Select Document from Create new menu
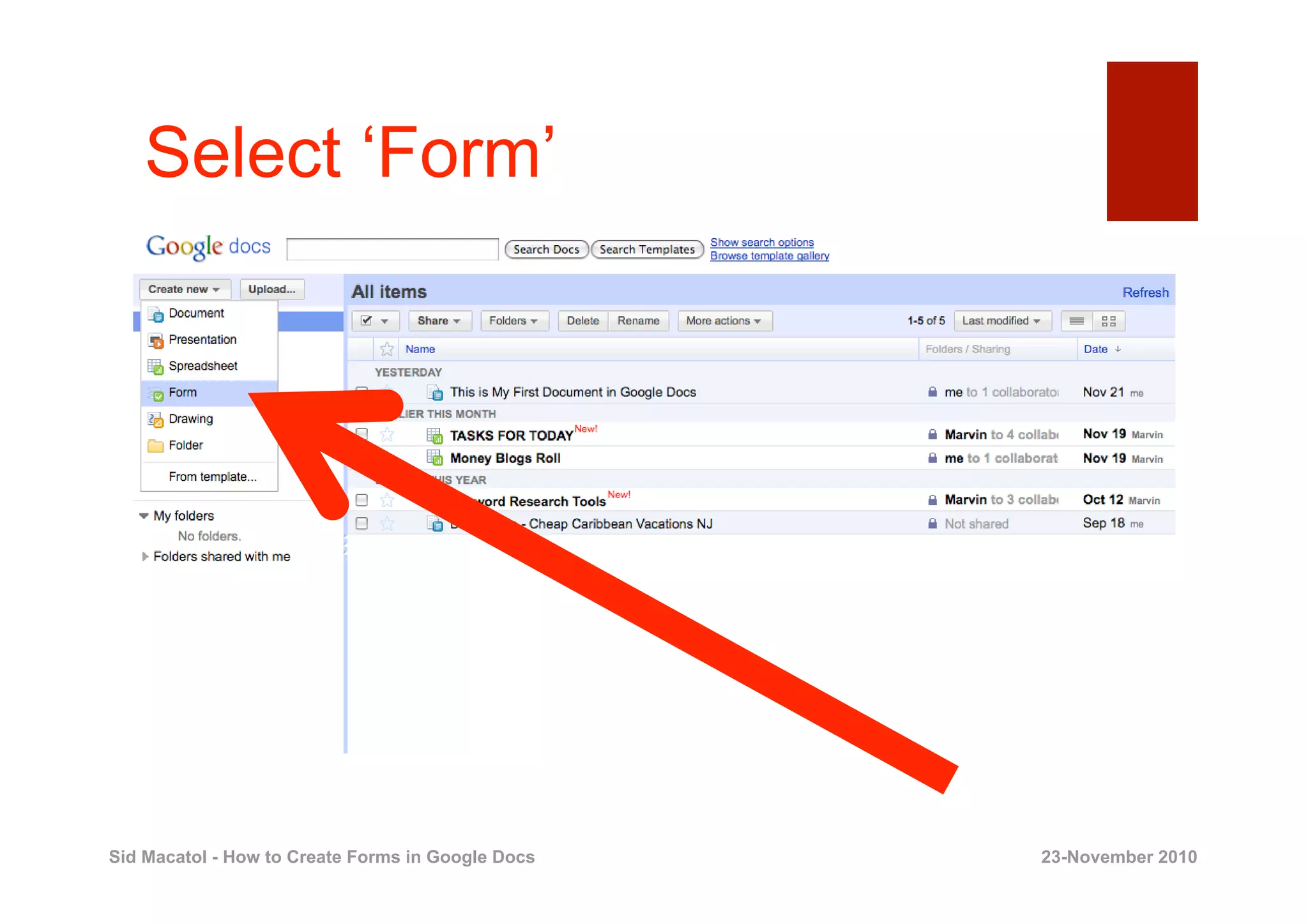 tap(209, 314)
